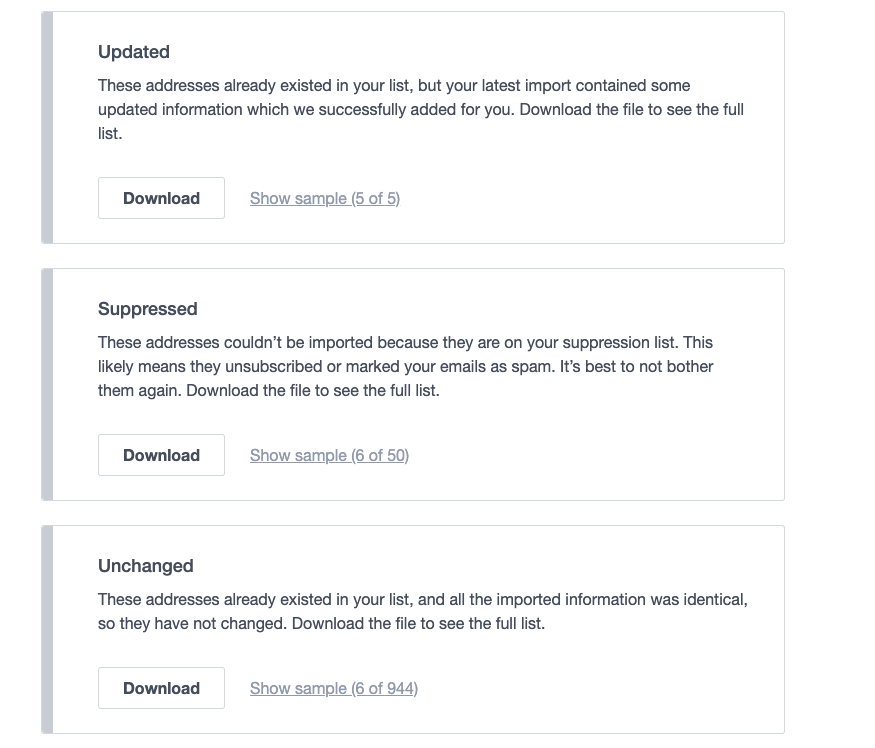Show the sample for Updated addresses

point(324,198)
